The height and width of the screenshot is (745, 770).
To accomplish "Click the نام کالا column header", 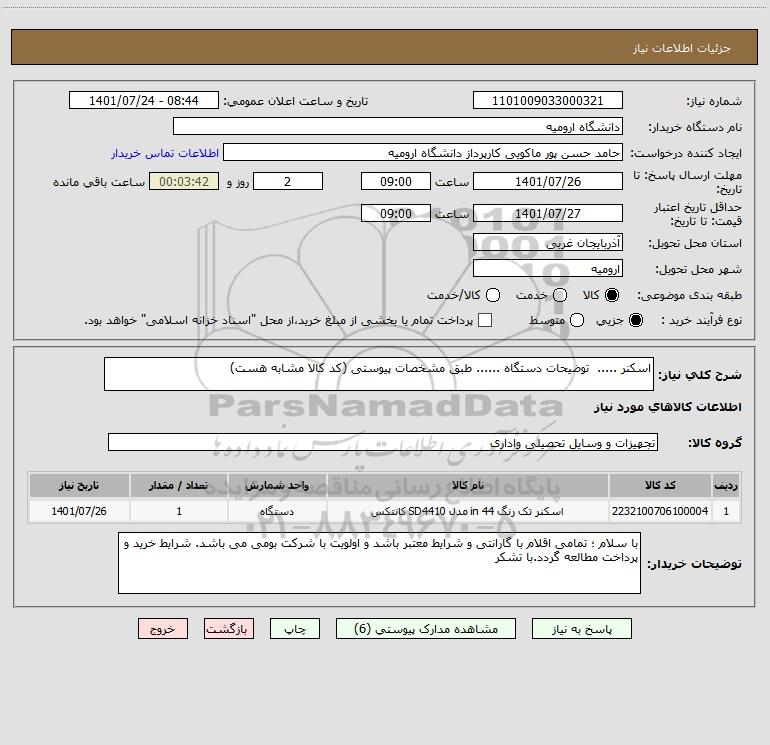I will point(468,485).
